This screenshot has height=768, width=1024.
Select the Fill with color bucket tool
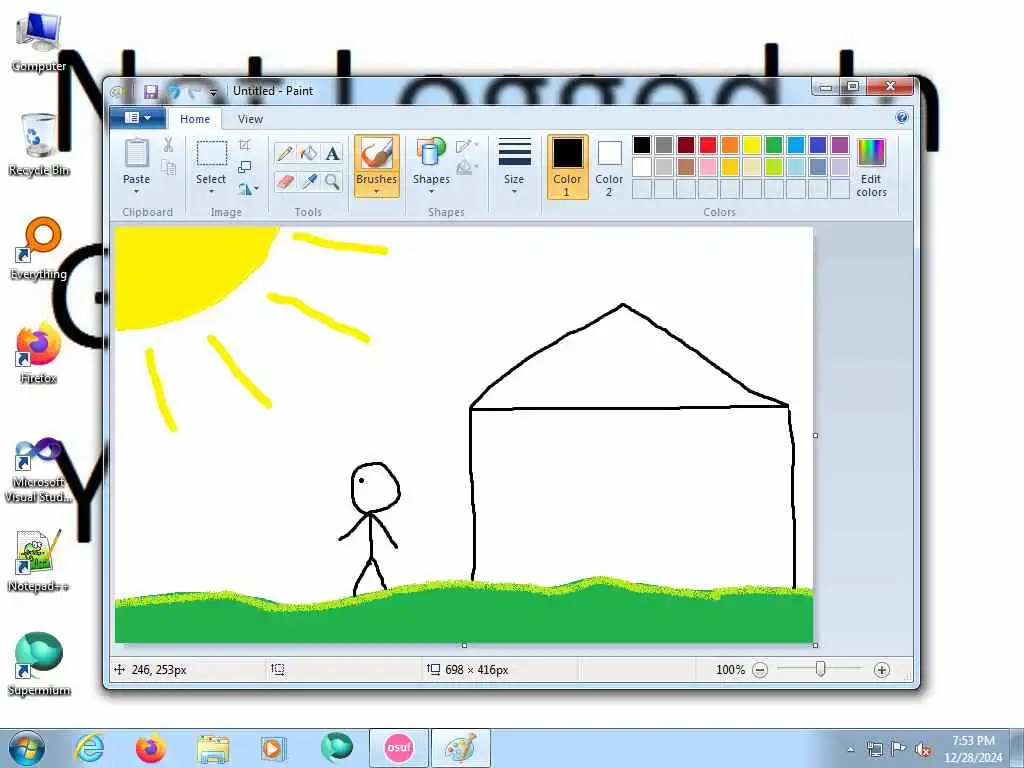tap(308, 153)
